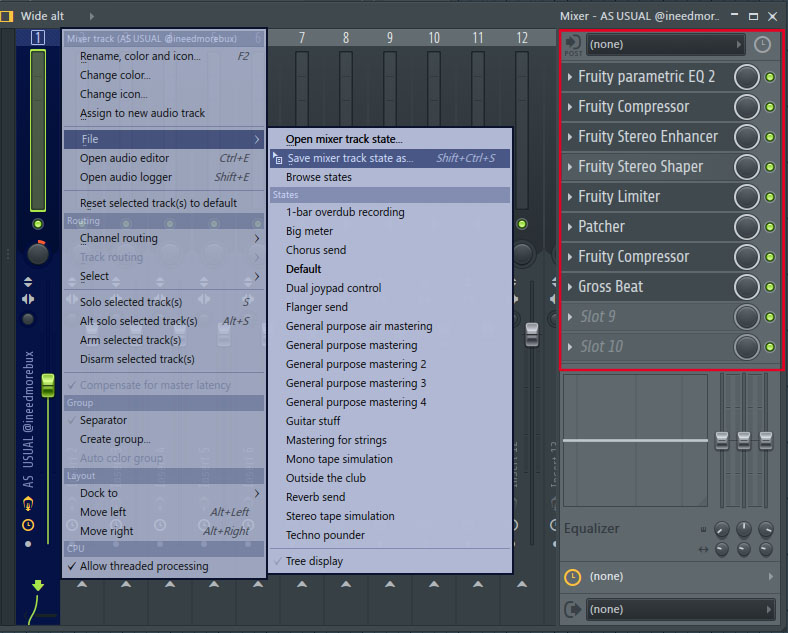Choose Save mixer track state as...

pos(390,158)
